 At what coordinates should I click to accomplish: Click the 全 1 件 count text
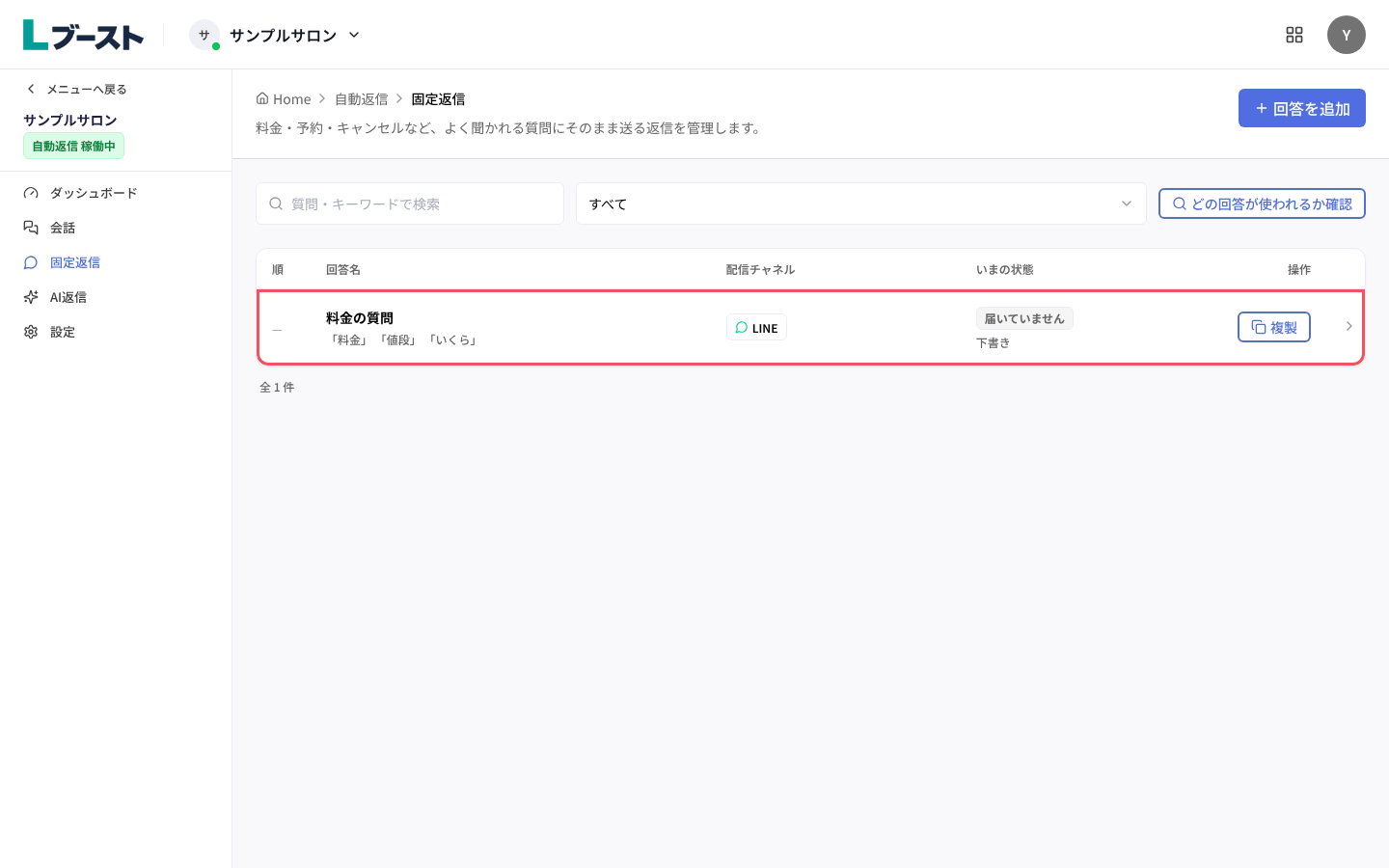pos(277,387)
